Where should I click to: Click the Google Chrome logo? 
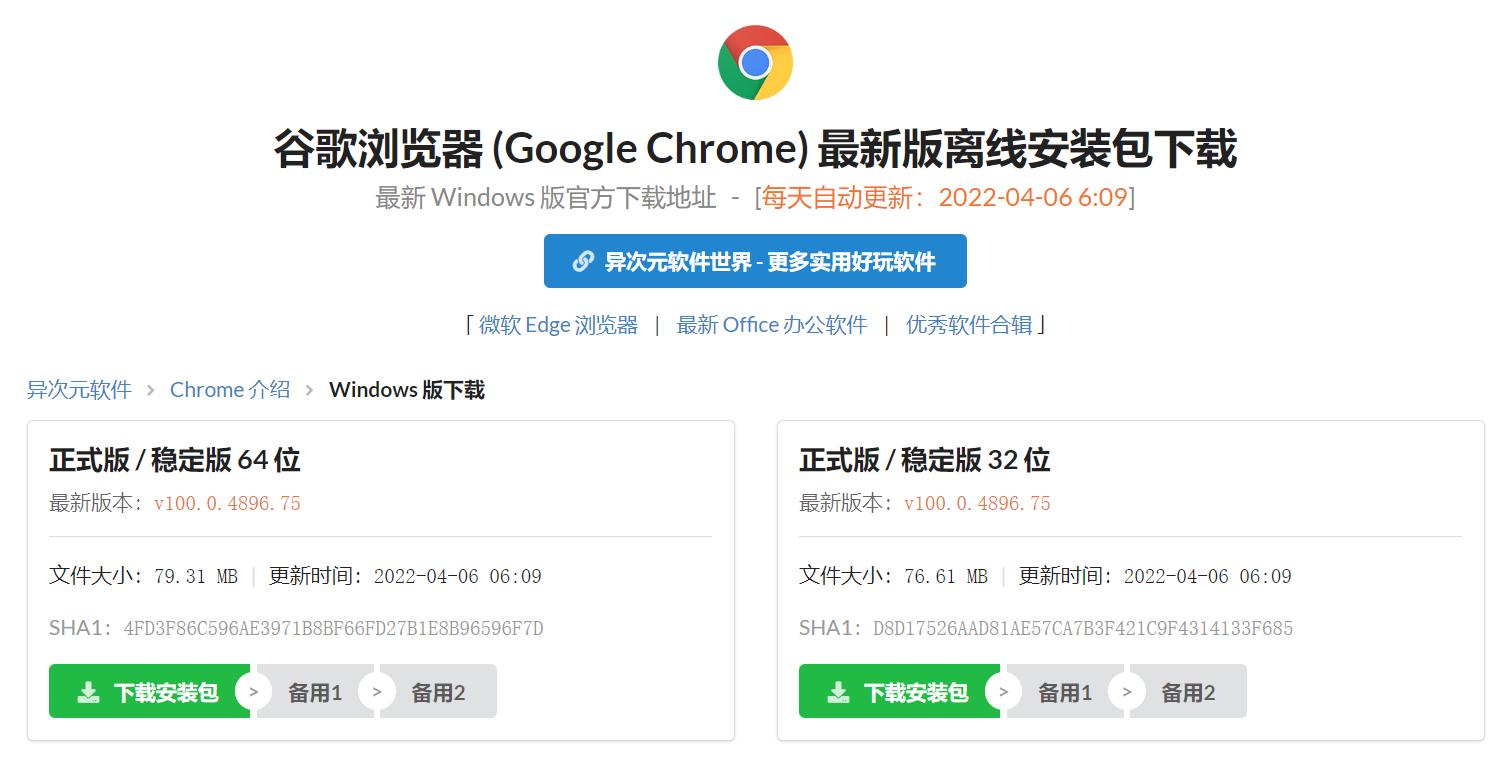click(x=755, y=63)
